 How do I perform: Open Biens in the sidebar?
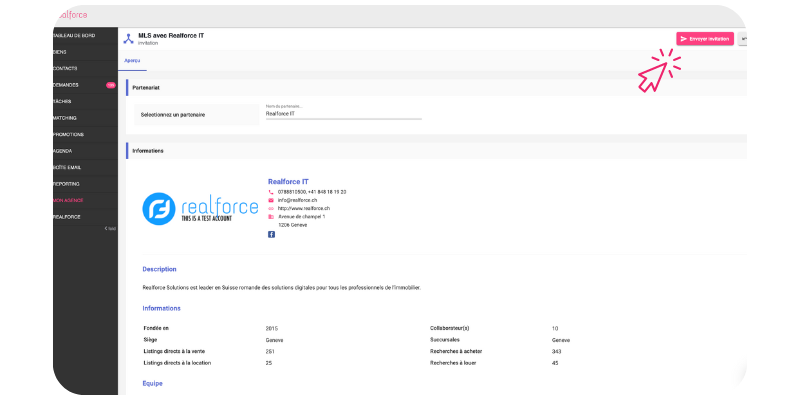pyautogui.click(x=60, y=52)
